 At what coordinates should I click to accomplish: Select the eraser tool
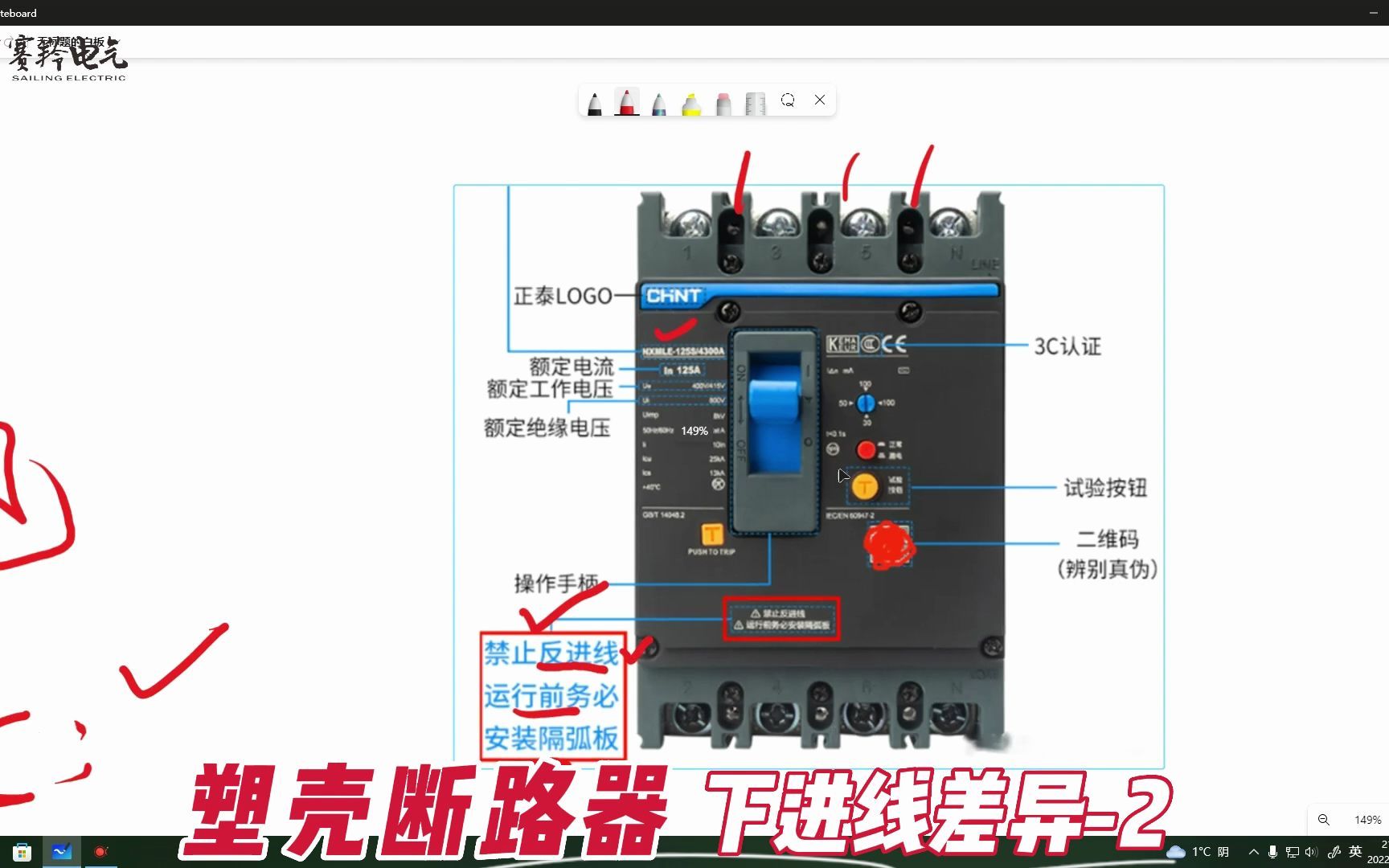pyautogui.click(x=723, y=102)
